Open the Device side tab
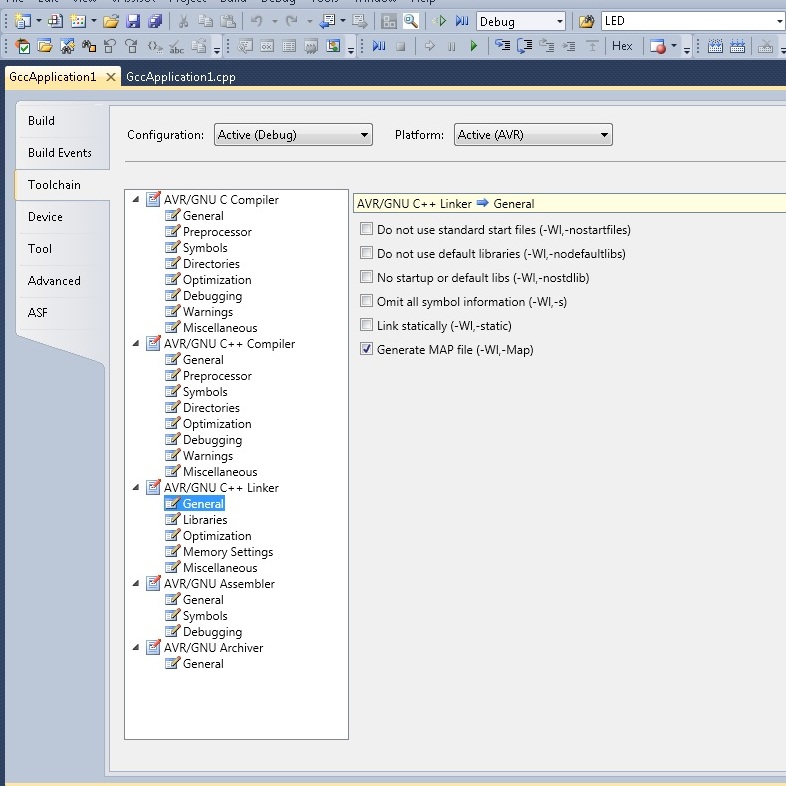 (45, 217)
